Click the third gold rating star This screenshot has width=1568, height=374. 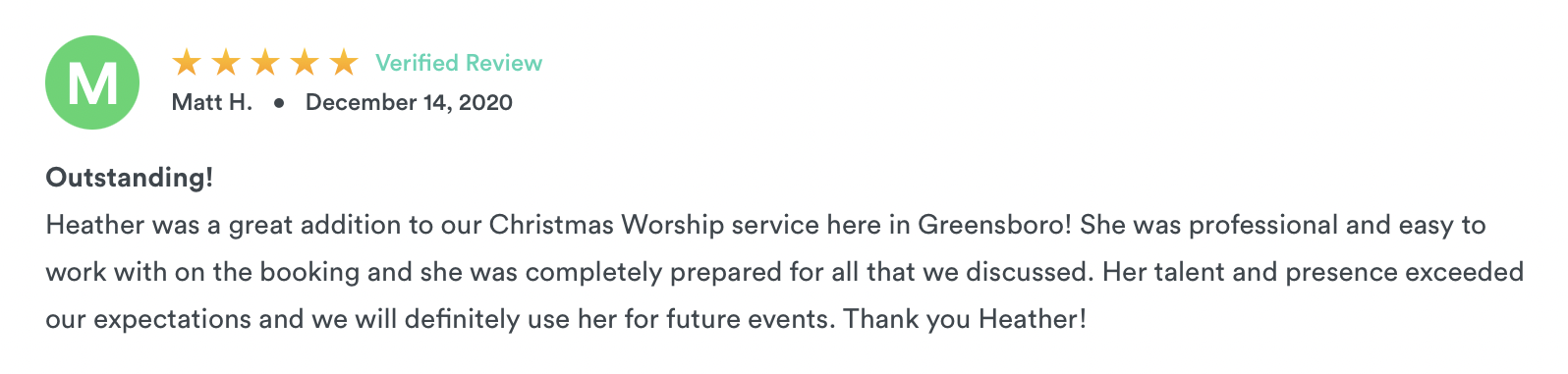(x=265, y=63)
